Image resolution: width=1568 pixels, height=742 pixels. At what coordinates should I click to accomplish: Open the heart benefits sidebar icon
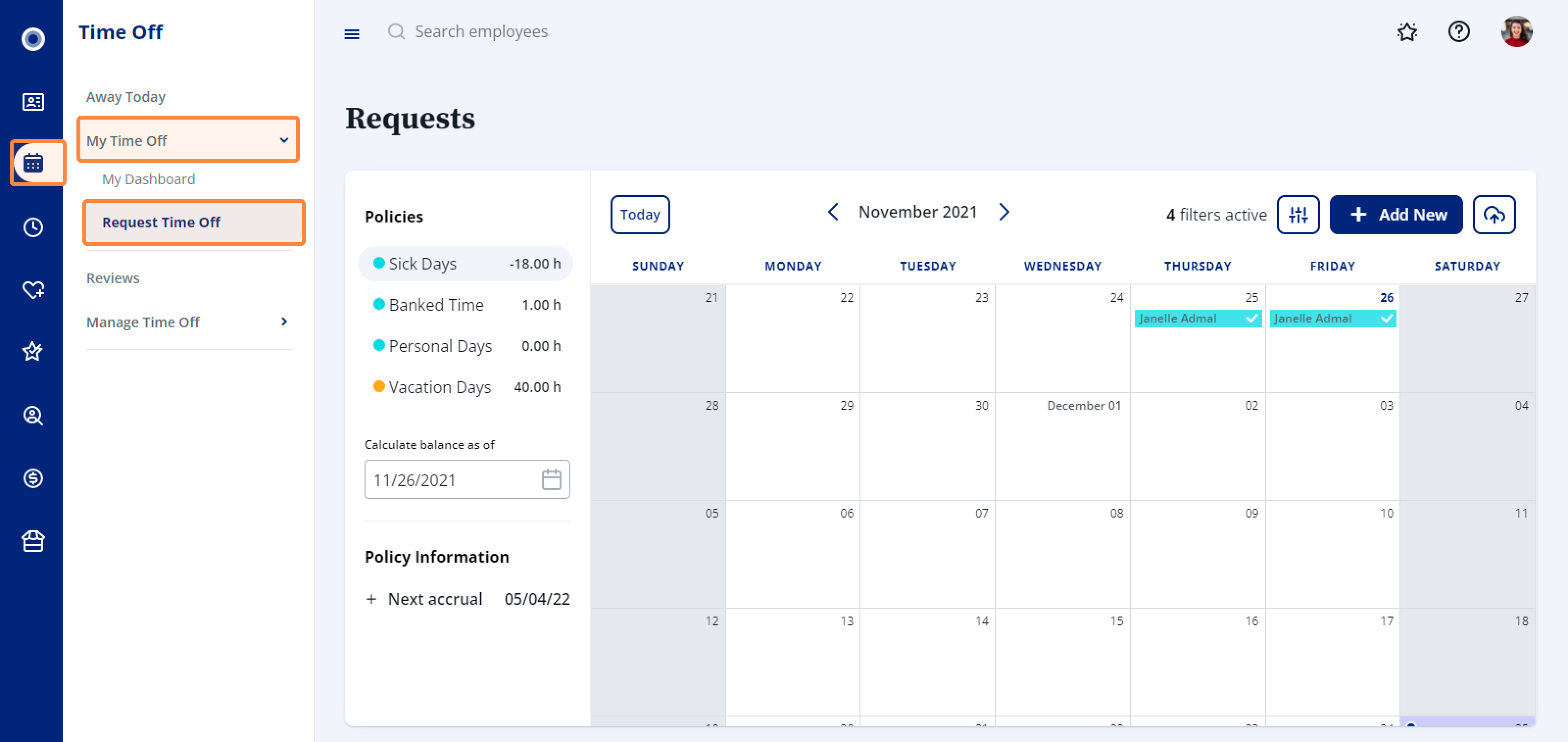point(33,290)
